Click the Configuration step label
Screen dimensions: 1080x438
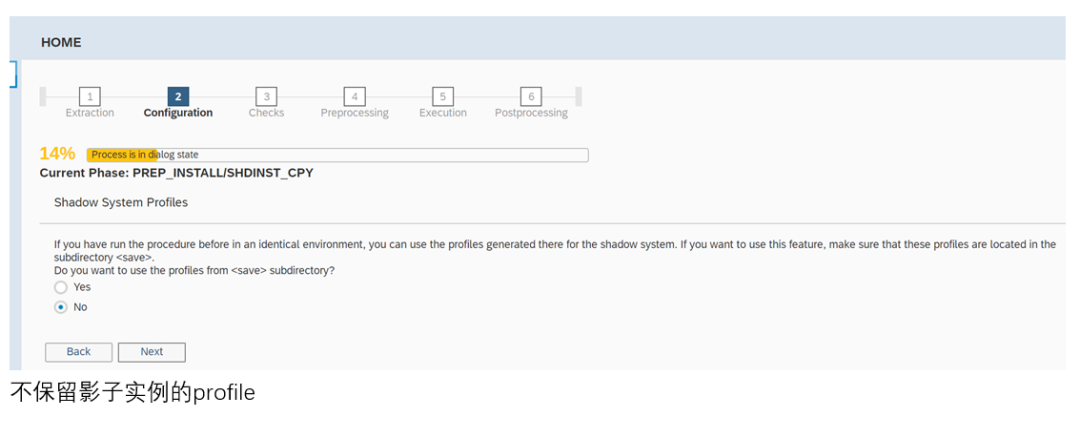pos(178,113)
